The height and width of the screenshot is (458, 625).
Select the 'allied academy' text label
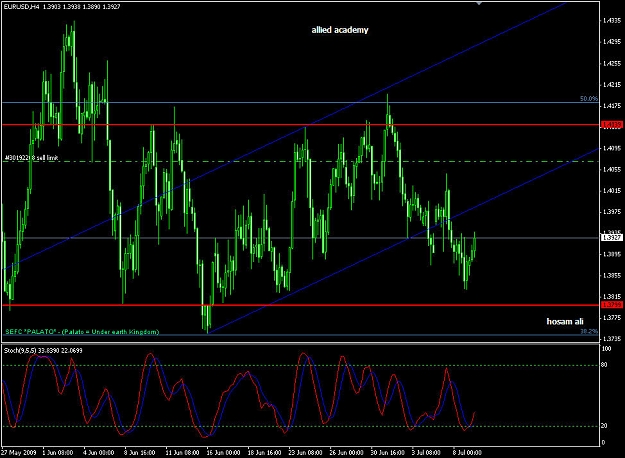(x=340, y=30)
